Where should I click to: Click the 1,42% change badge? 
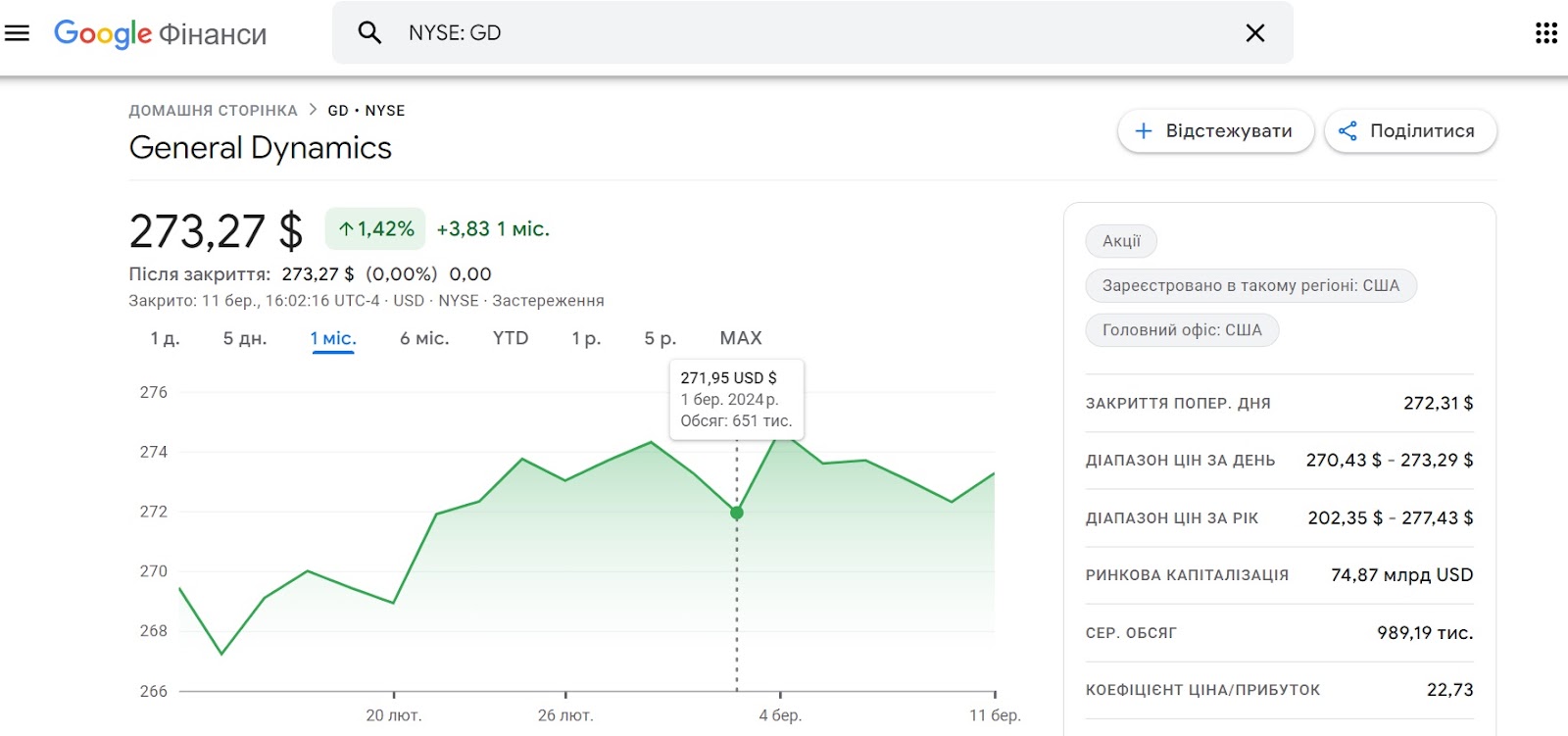click(x=375, y=229)
